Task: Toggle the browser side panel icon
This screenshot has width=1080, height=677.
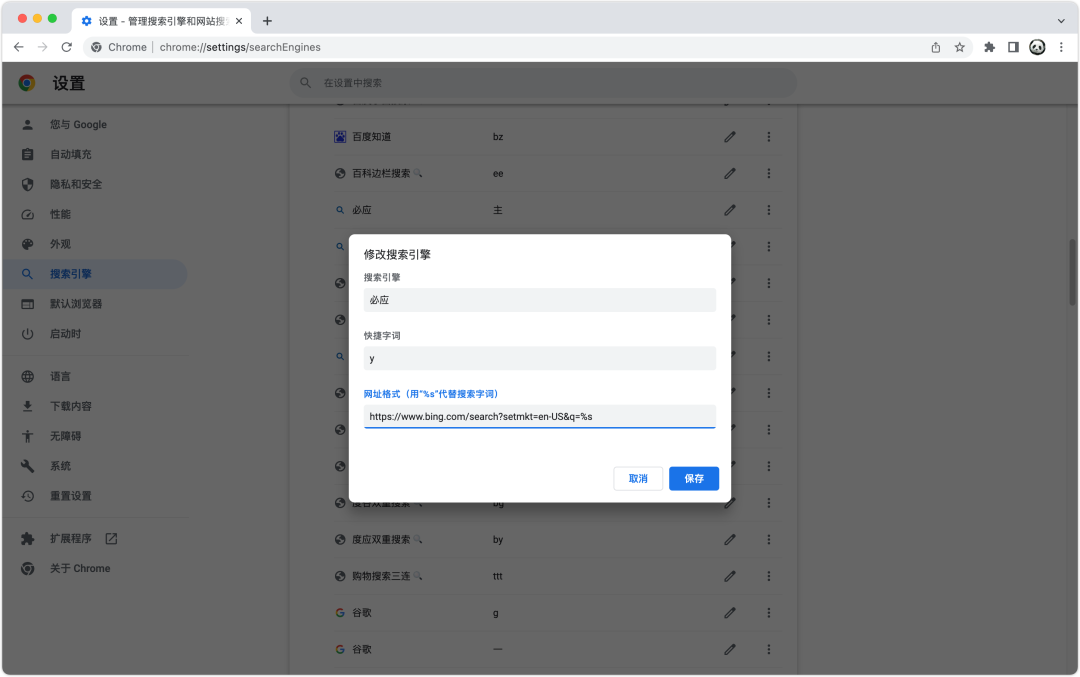Action: tap(1013, 48)
